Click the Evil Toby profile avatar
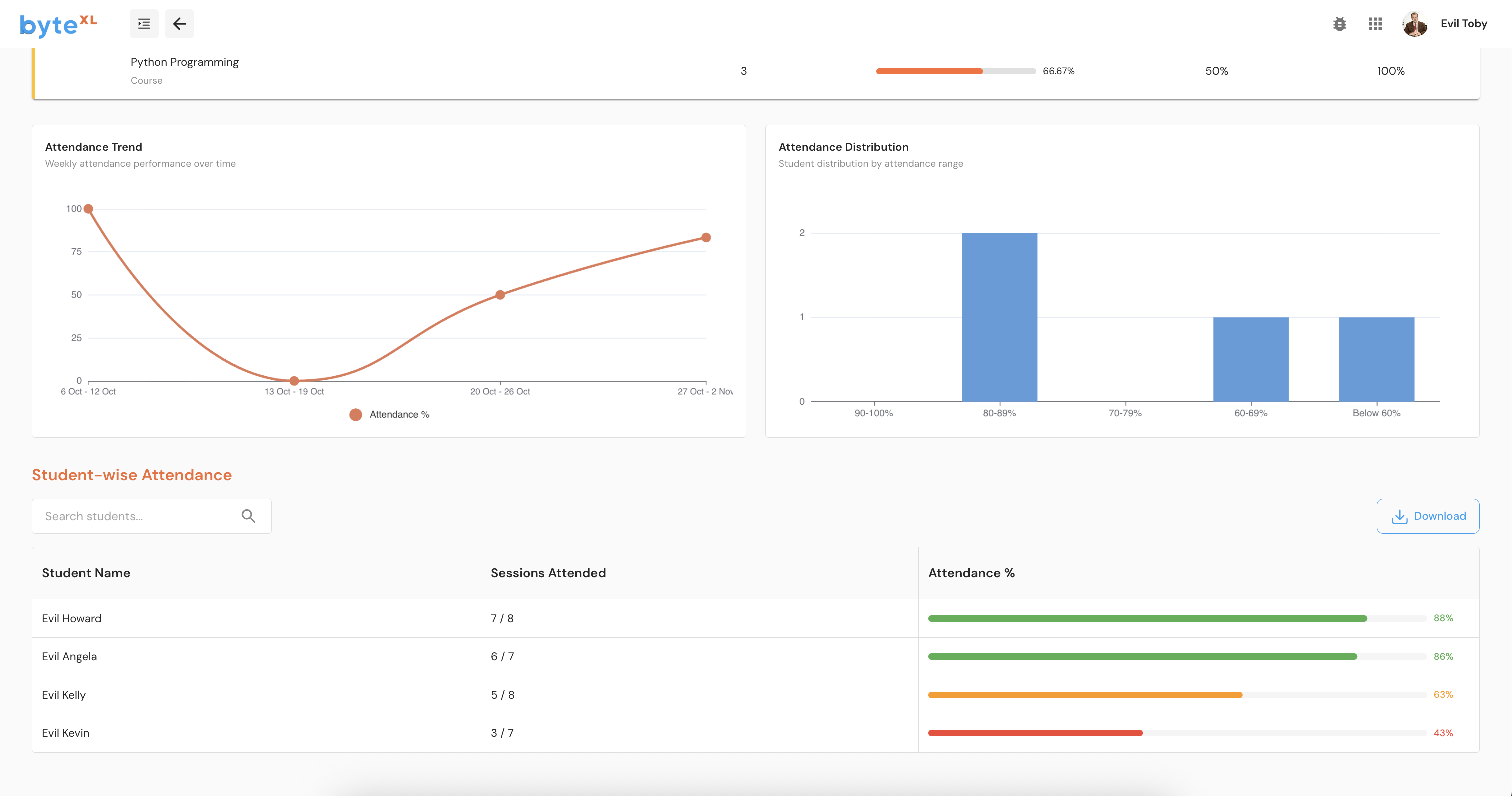The width and height of the screenshot is (1512, 796). coord(1414,24)
